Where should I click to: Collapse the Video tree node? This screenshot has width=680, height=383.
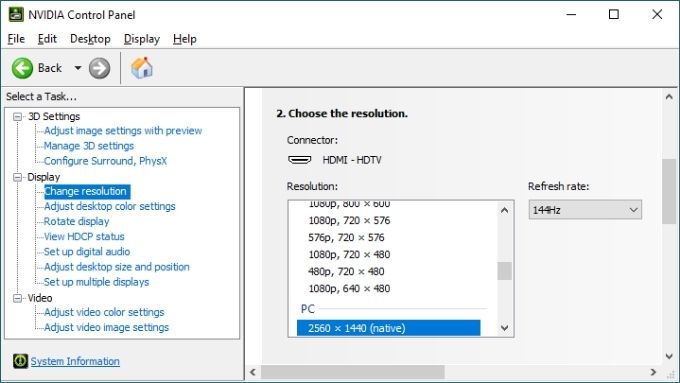[x=17, y=298]
